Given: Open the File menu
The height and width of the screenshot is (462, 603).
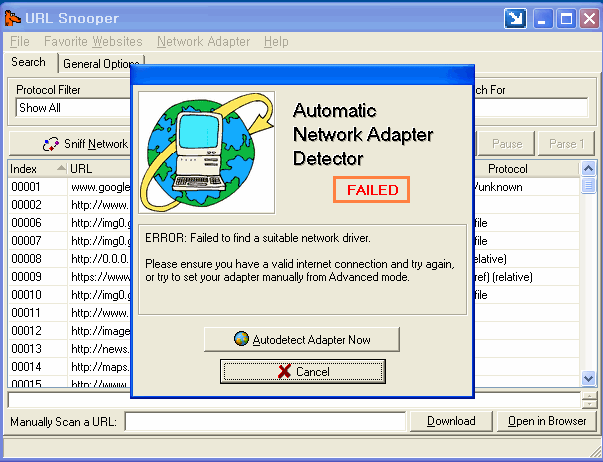Looking at the screenshot, I should coord(20,42).
